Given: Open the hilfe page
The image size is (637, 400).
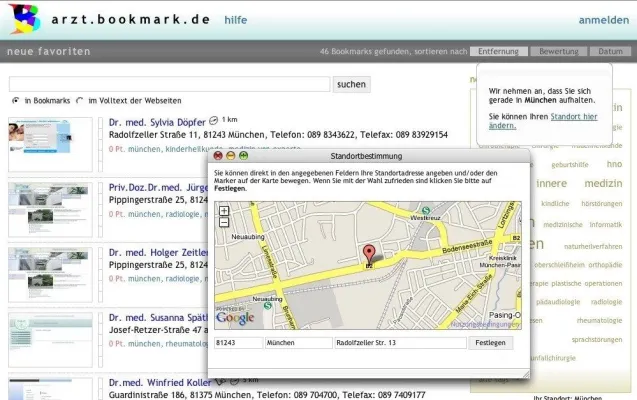Looking at the screenshot, I should coord(236,20).
